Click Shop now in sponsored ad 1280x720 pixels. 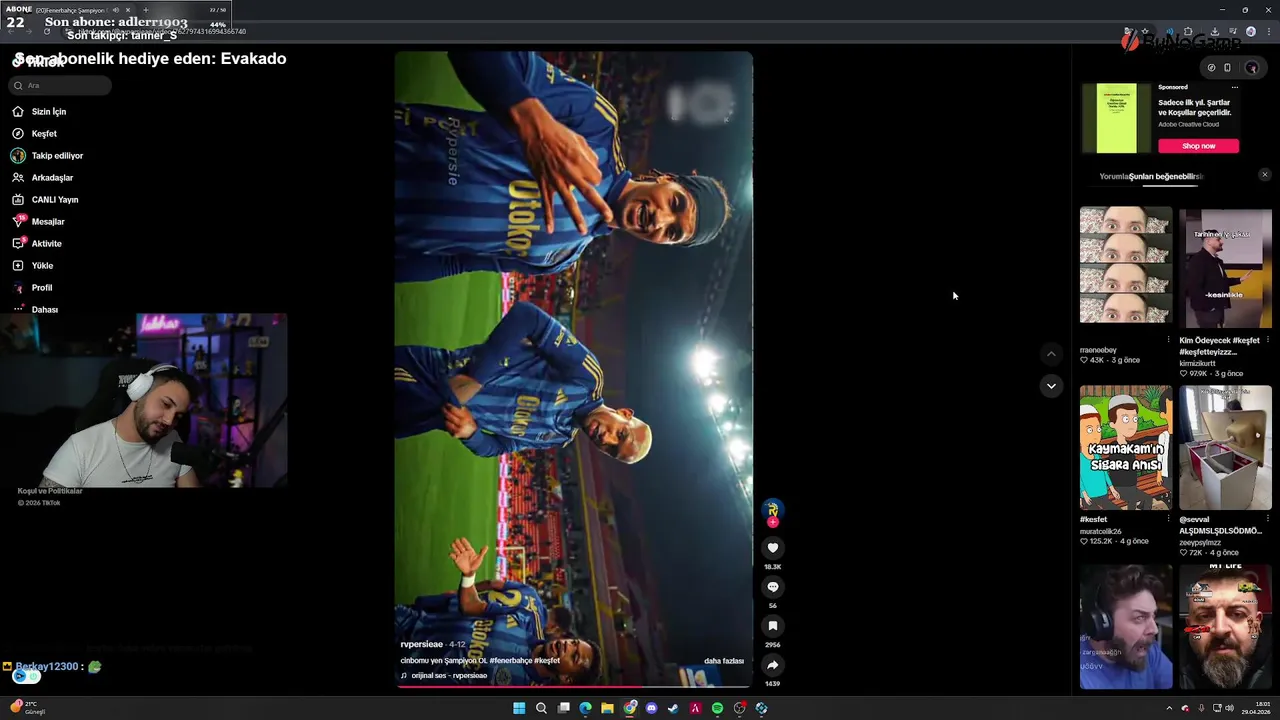tap(1198, 146)
